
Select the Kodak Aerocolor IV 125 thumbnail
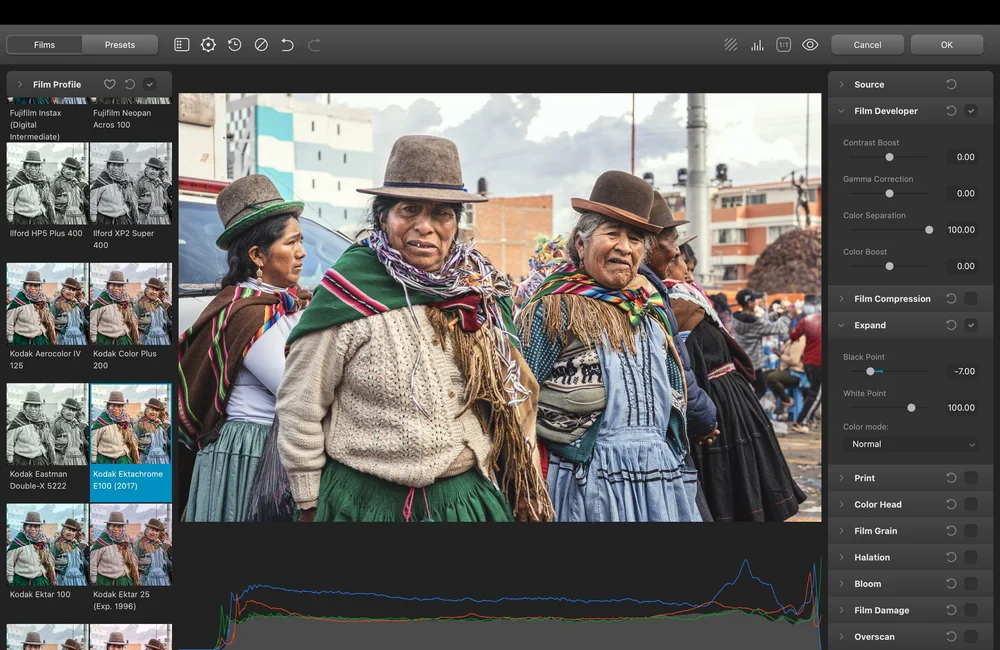point(47,304)
